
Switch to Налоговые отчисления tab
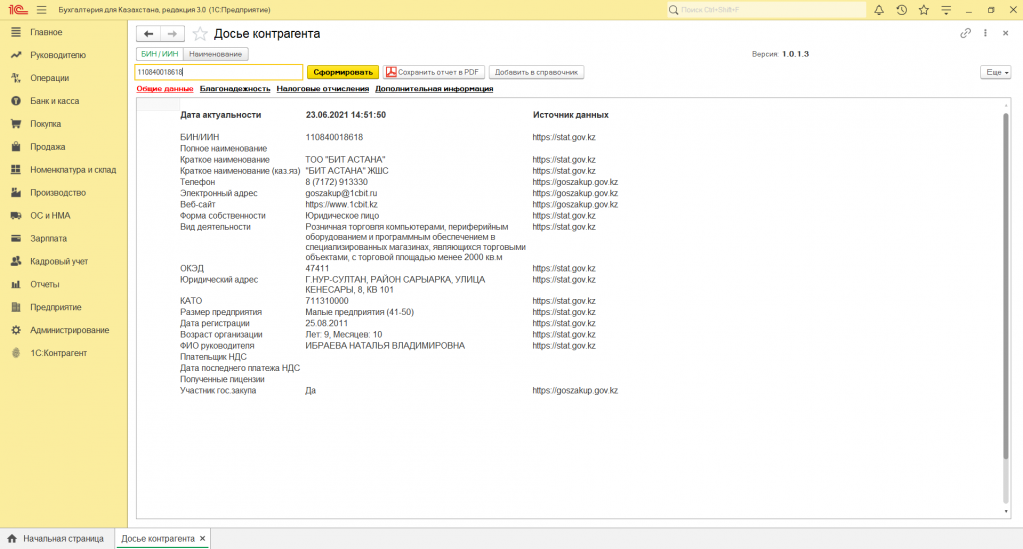322,89
